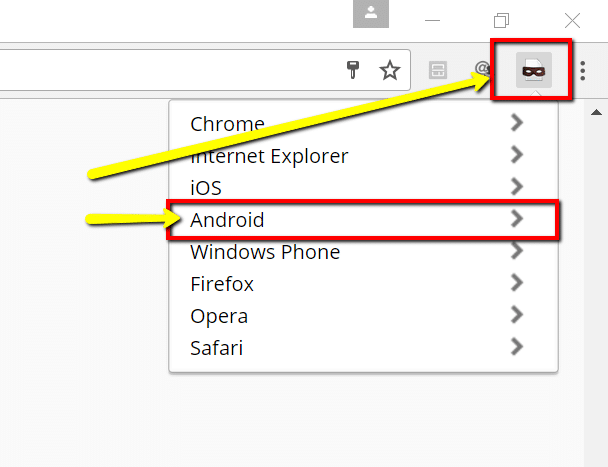Restore down the browser window
The height and width of the screenshot is (467, 608).
(x=501, y=20)
